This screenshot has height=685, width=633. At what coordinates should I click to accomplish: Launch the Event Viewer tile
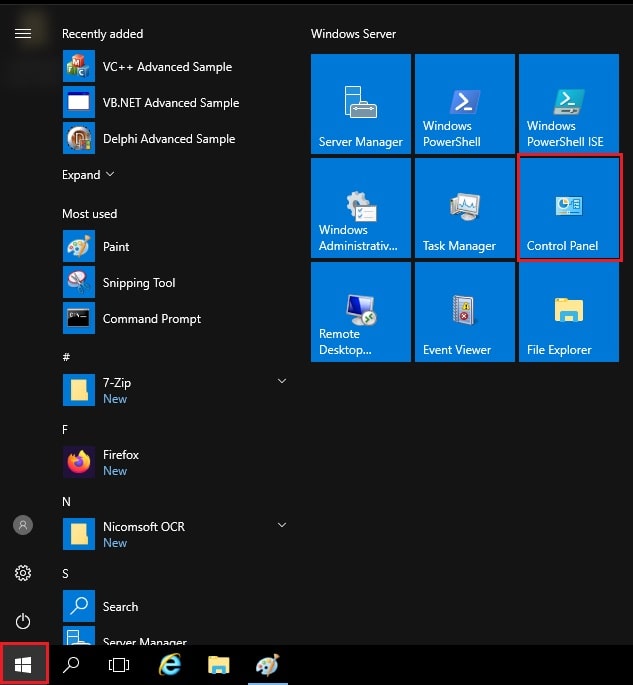[x=464, y=312]
